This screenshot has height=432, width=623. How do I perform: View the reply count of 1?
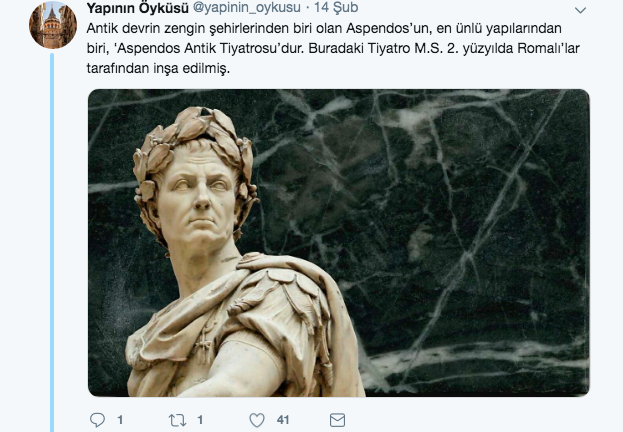(x=120, y=420)
